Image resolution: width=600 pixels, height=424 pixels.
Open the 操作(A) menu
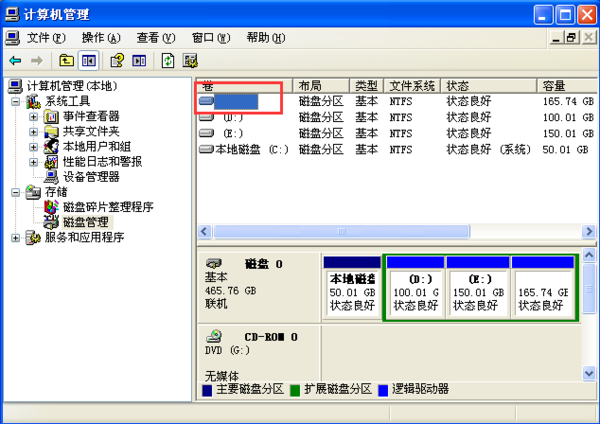click(x=101, y=38)
